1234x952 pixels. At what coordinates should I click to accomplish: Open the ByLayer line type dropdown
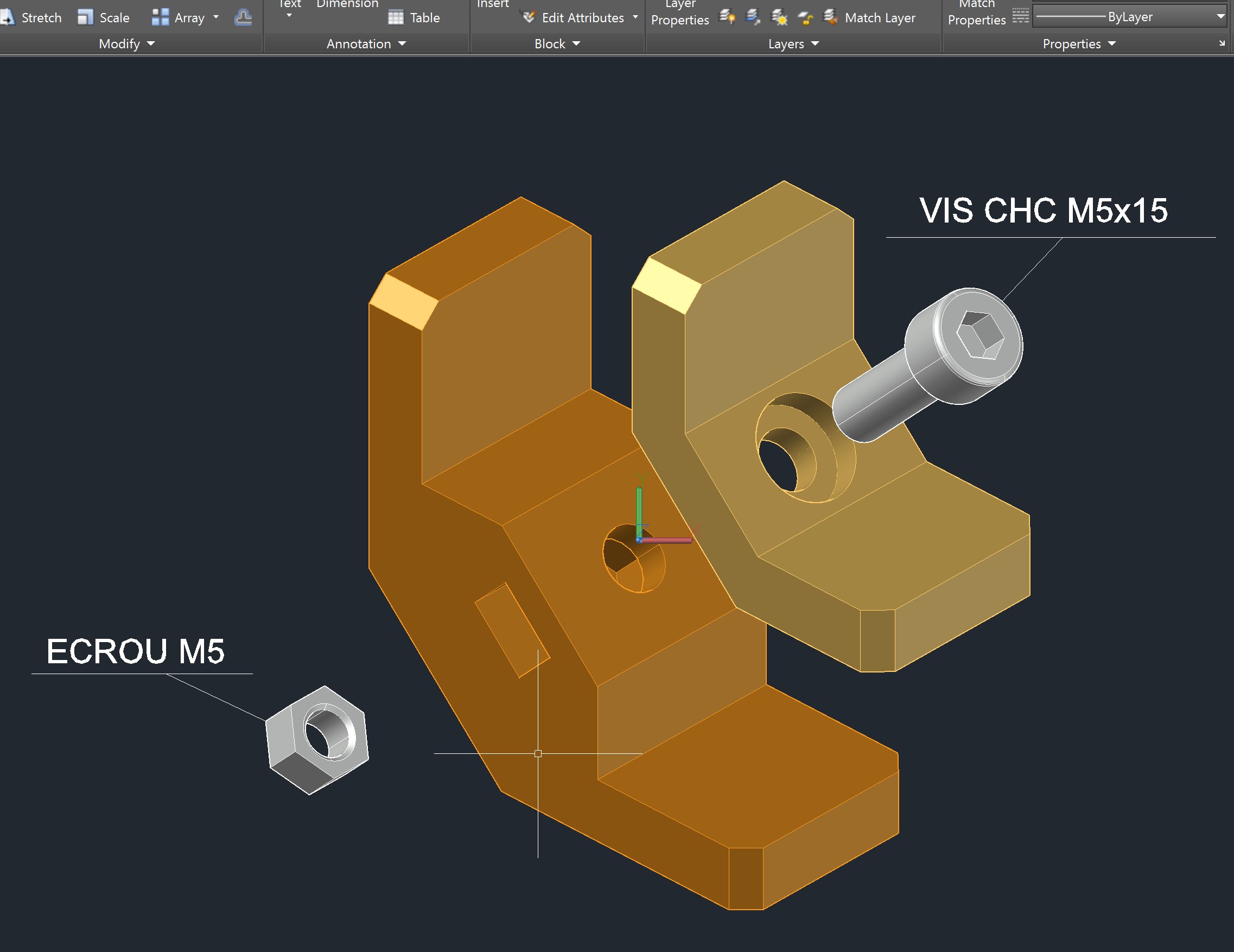(1218, 16)
